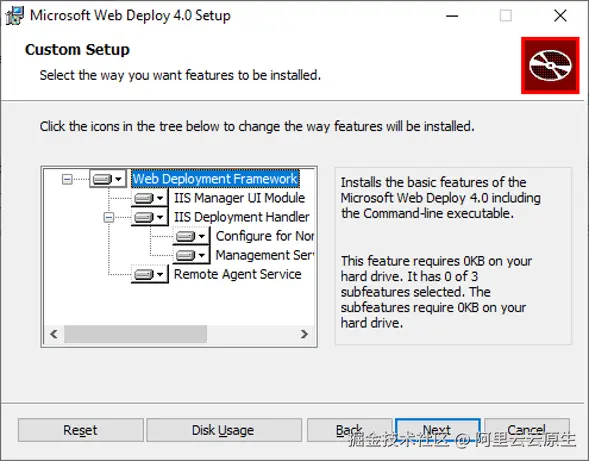
Task: Proceed with the Next button
Action: [438, 430]
